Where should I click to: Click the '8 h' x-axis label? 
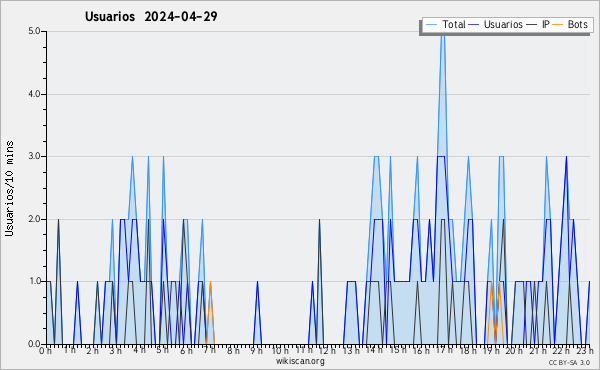[x=233, y=351]
